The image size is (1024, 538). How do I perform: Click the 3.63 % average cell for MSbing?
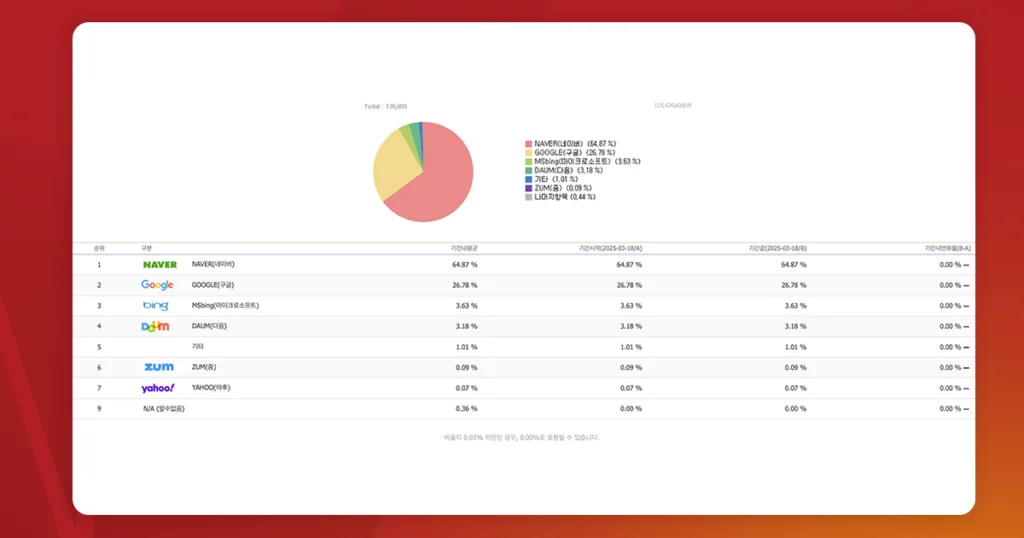pyautogui.click(x=466, y=306)
